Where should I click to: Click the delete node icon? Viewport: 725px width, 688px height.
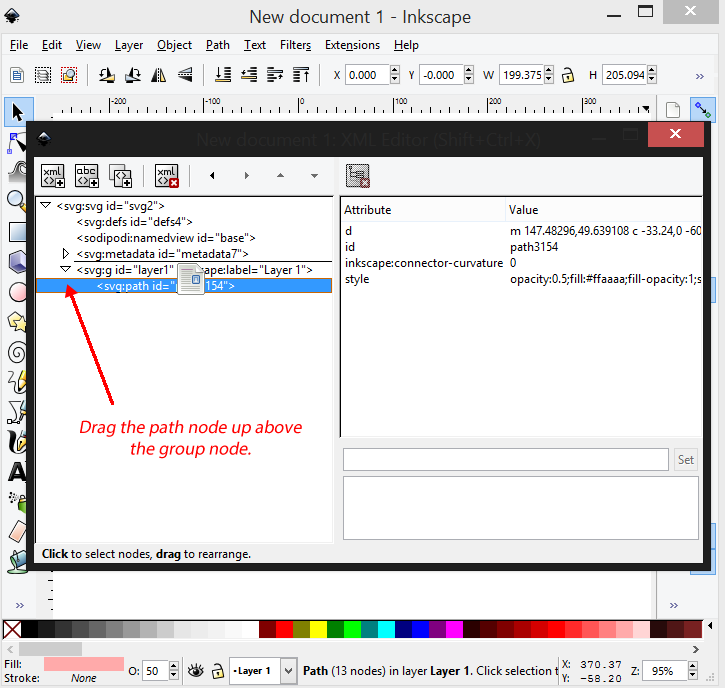(167, 176)
